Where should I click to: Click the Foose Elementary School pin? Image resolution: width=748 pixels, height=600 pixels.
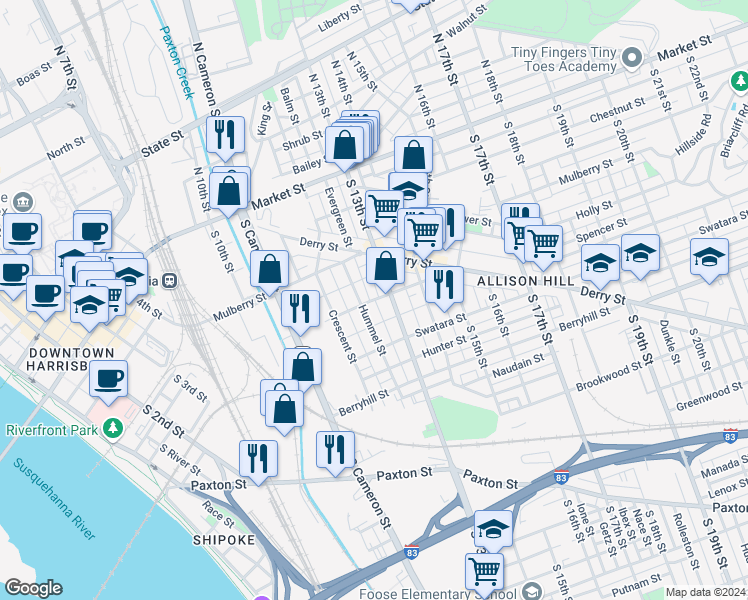(x=534, y=592)
